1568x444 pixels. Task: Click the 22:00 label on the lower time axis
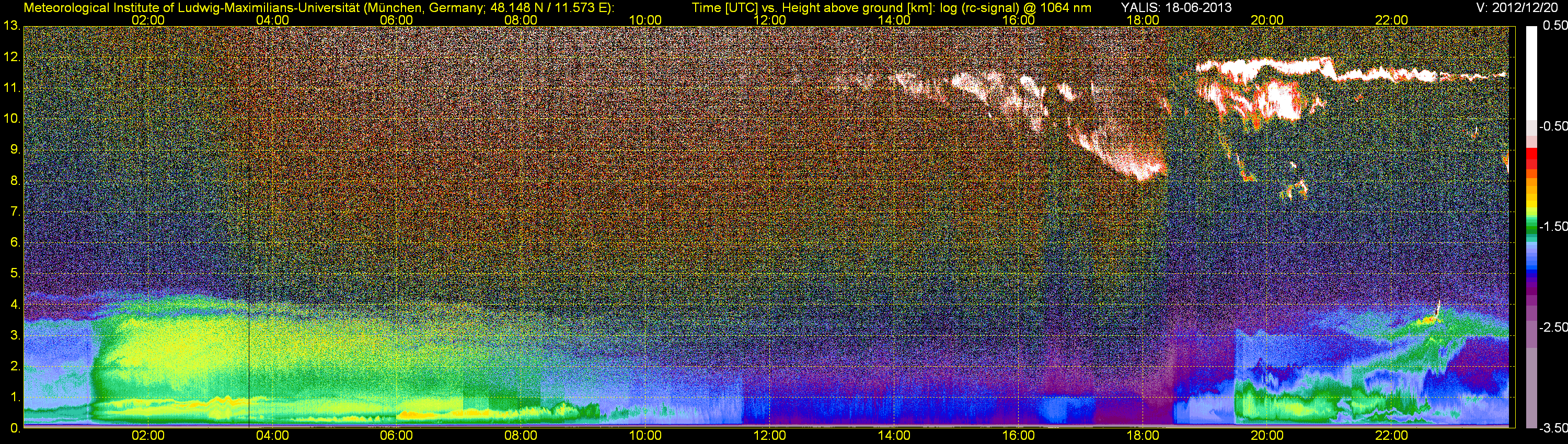(x=1391, y=436)
